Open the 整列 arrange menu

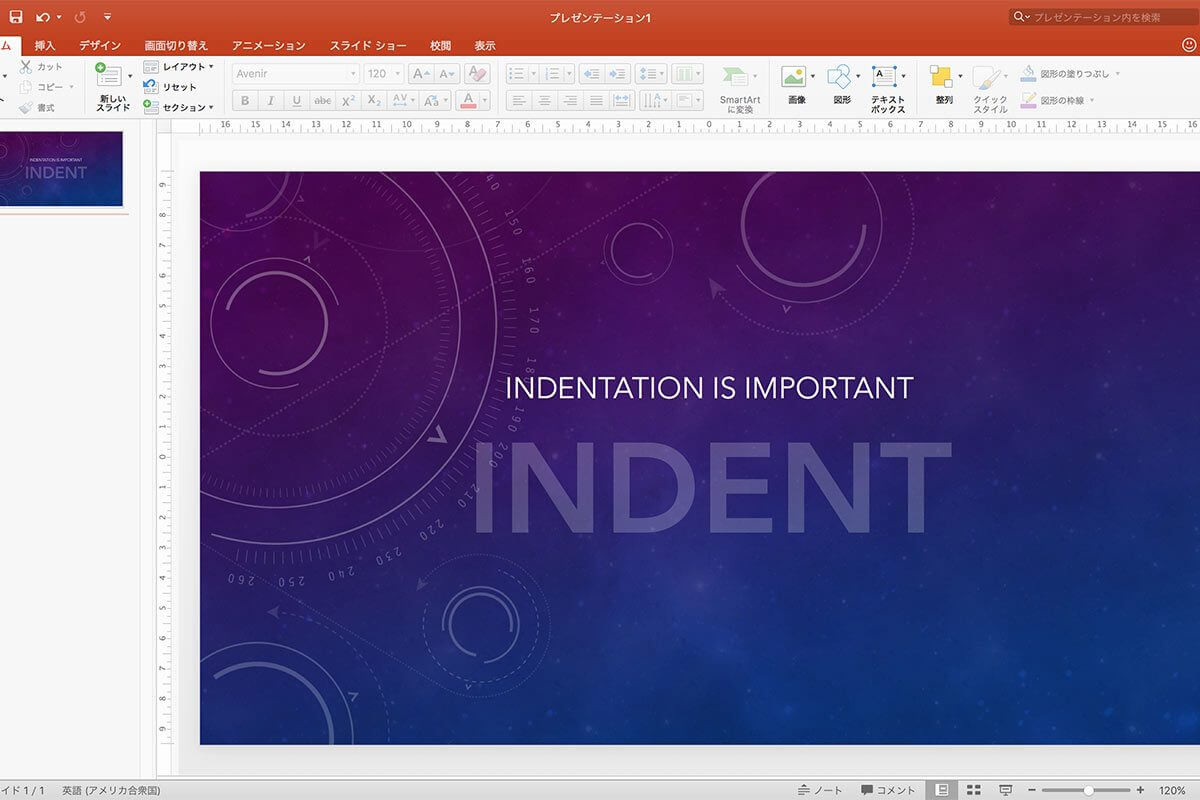944,85
